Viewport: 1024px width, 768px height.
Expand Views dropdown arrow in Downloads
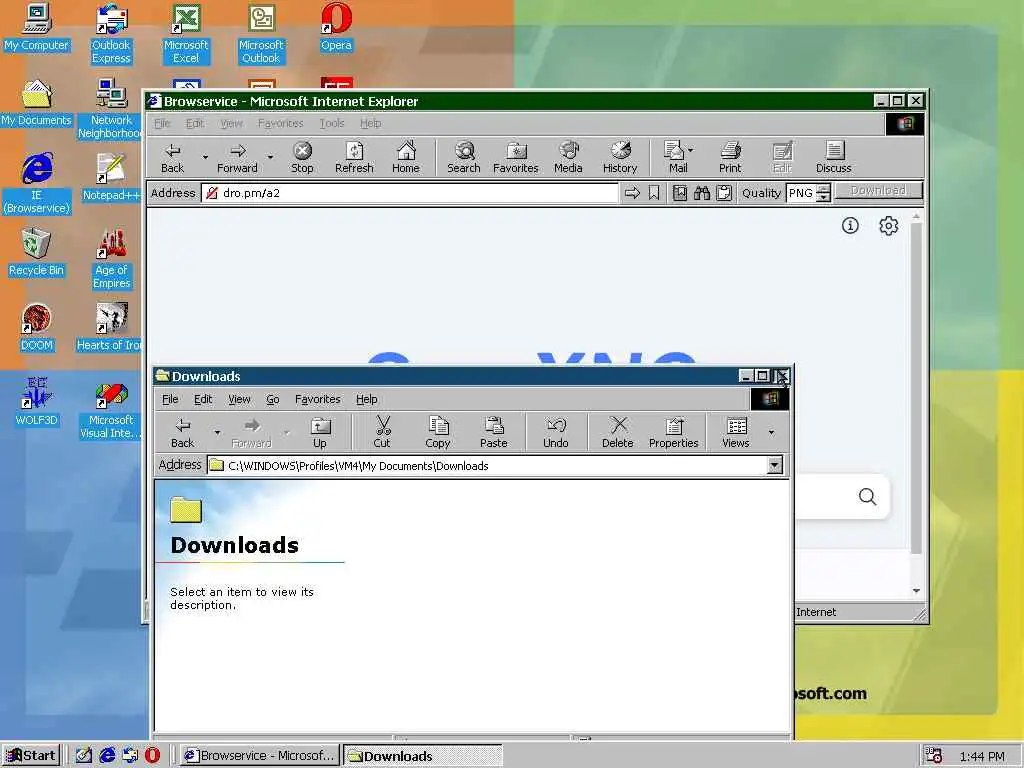(x=771, y=432)
